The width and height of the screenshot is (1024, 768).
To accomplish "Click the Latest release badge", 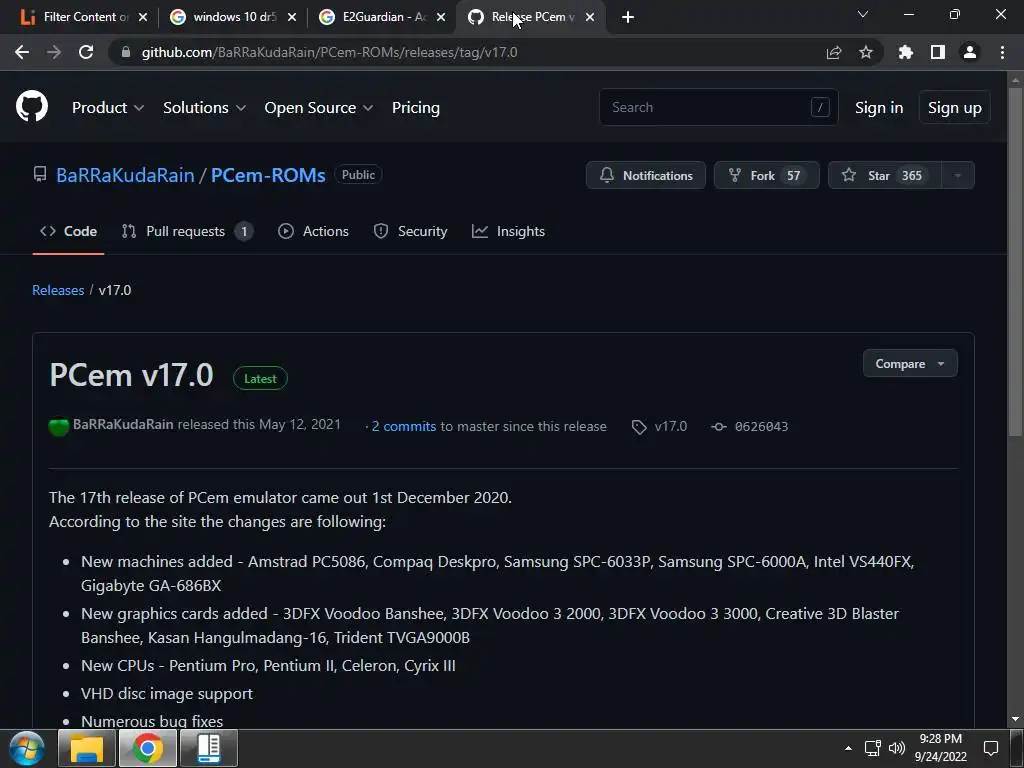I will pos(260,379).
